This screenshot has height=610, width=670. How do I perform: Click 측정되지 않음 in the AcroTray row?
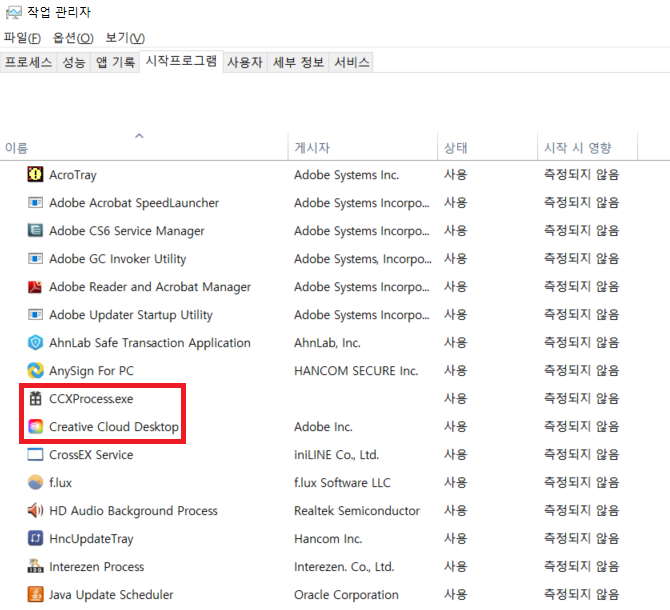pyautogui.click(x=581, y=174)
